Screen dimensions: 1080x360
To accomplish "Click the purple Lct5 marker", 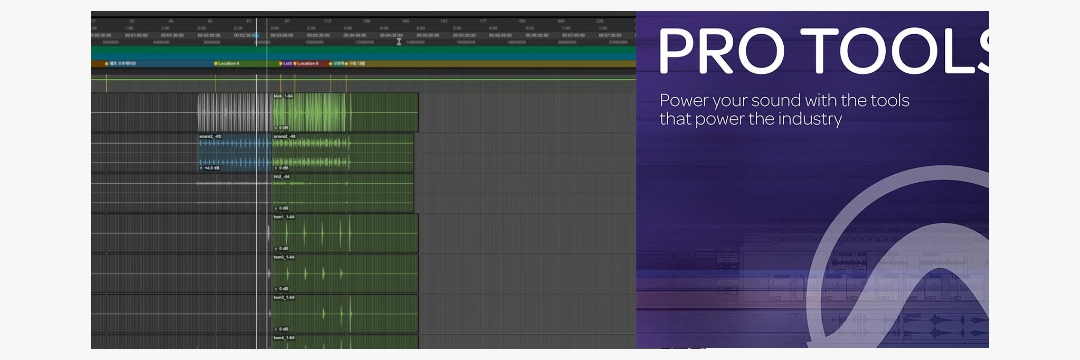I will pos(286,63).
